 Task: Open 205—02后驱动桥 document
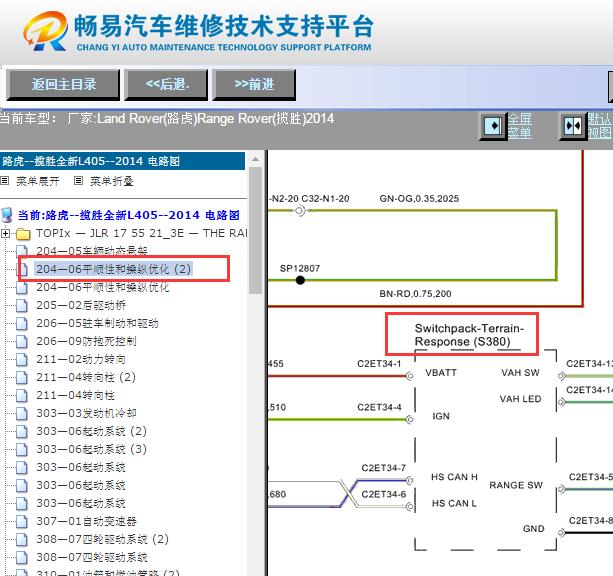tap(81, 305)
